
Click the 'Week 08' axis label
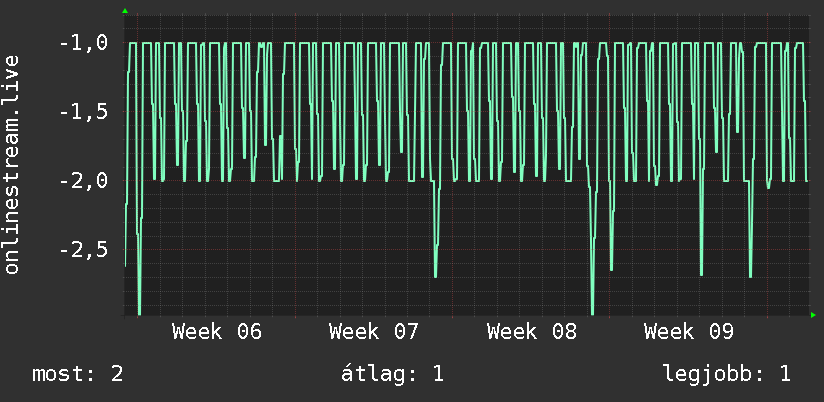pos(532,332)
